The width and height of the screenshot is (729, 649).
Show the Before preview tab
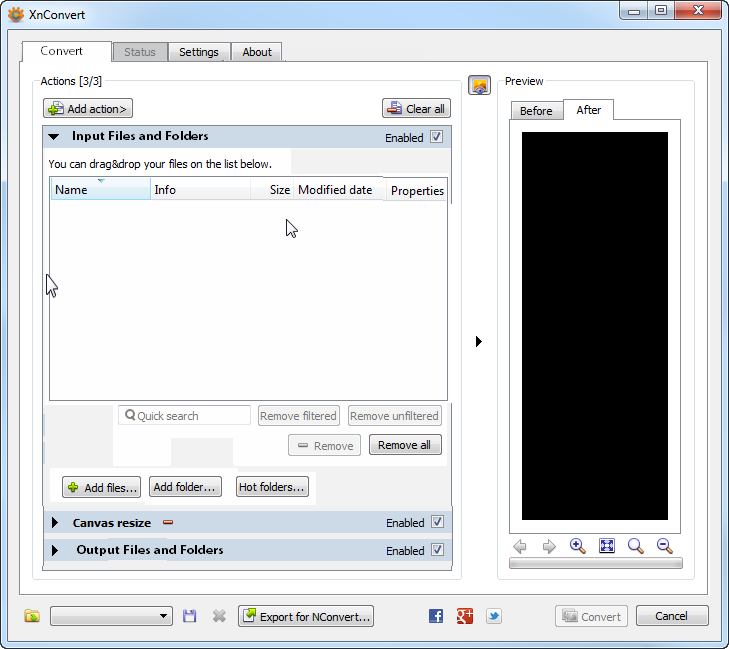[x=537, y=111]
